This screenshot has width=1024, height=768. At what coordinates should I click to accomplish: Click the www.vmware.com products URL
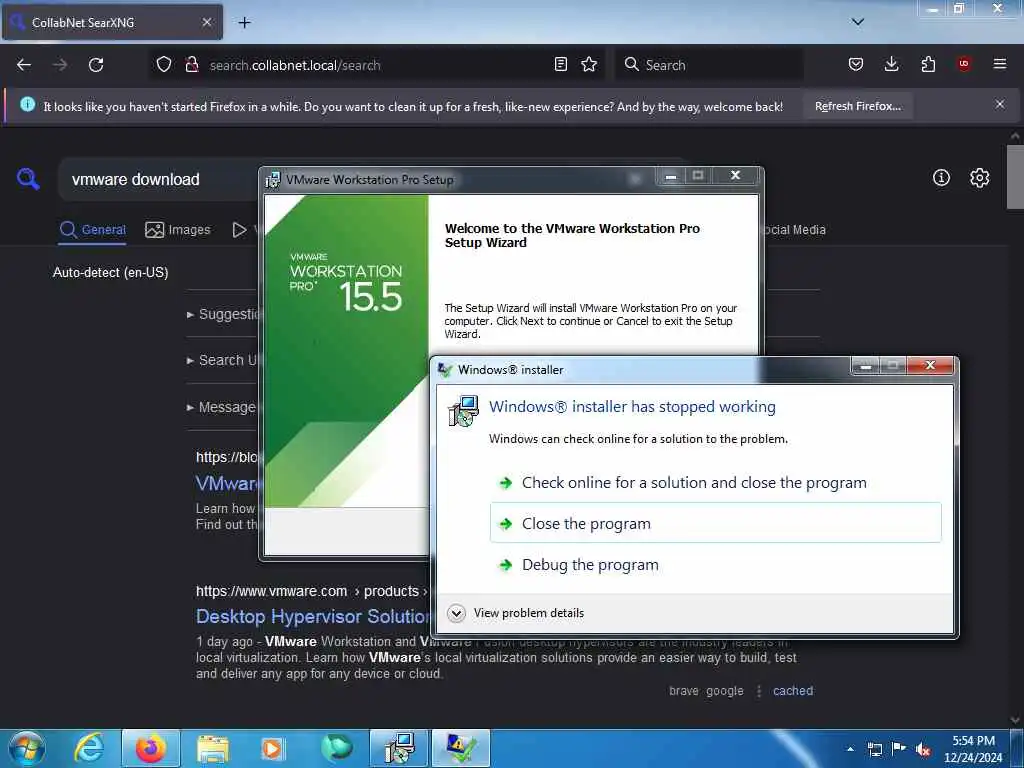click(x=311, y=591)
